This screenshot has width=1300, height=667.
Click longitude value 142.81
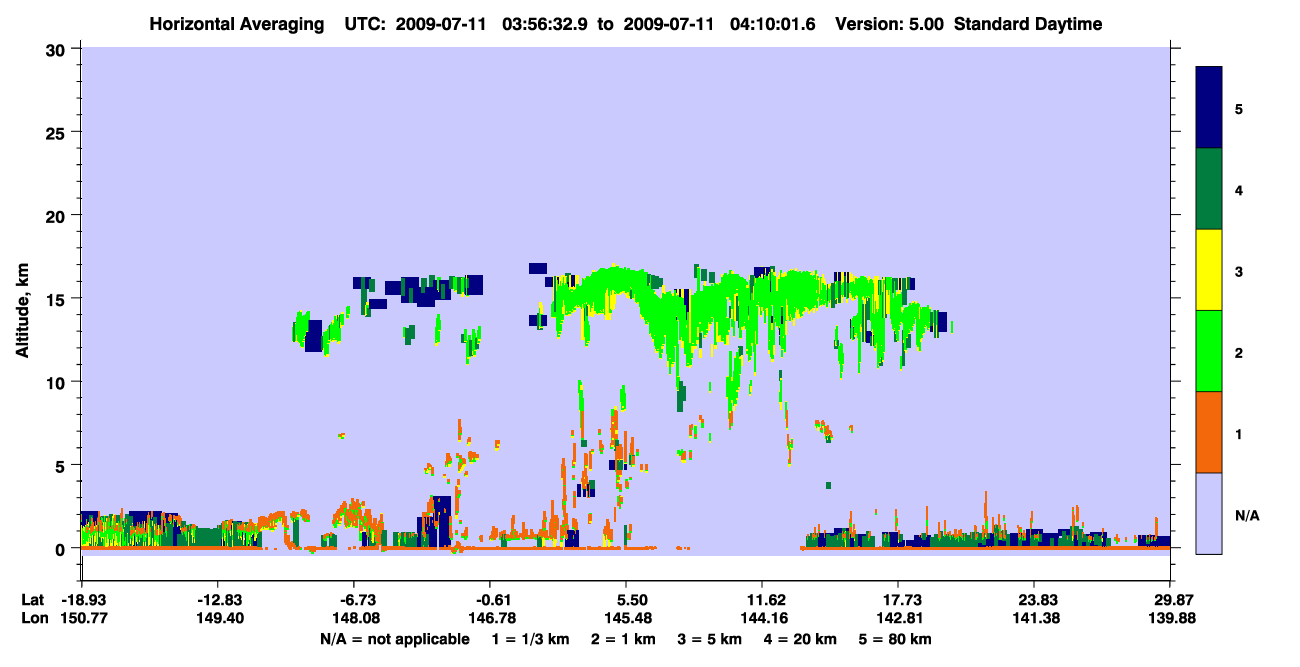(898, 619)
